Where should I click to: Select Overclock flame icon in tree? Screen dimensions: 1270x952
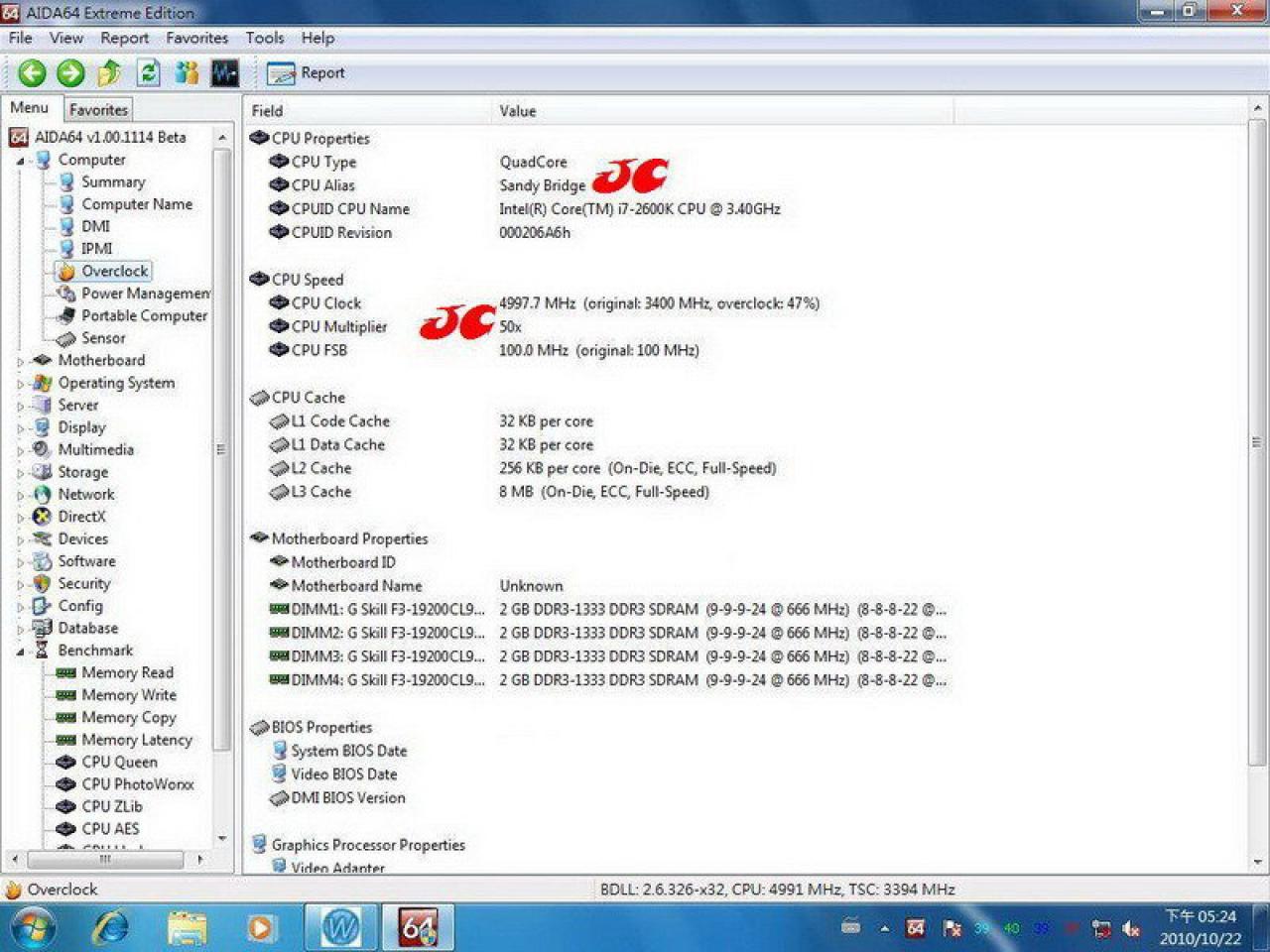pyautogui.click(x=65, y=271)
